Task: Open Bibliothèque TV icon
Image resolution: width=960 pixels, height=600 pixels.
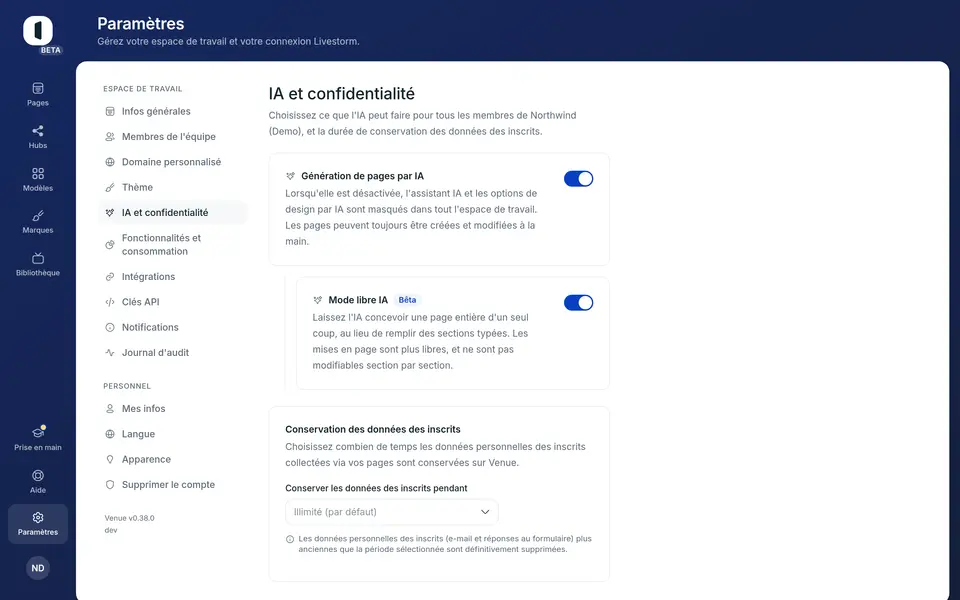Action: tap(38, 258)
